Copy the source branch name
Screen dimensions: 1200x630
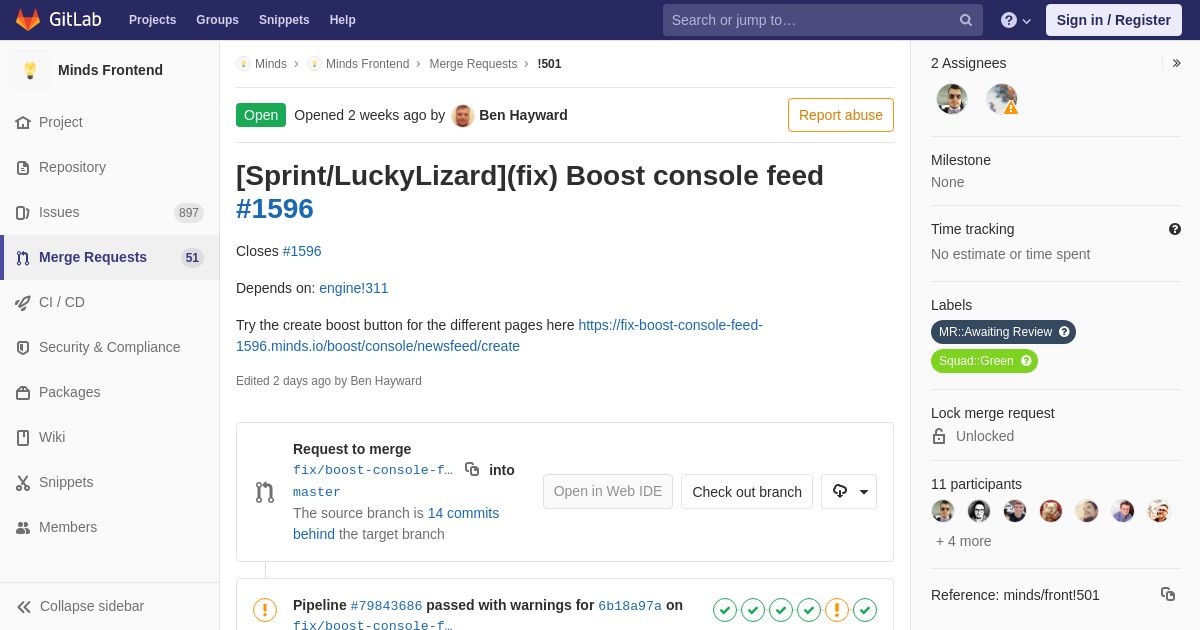[x=472, y=469]
